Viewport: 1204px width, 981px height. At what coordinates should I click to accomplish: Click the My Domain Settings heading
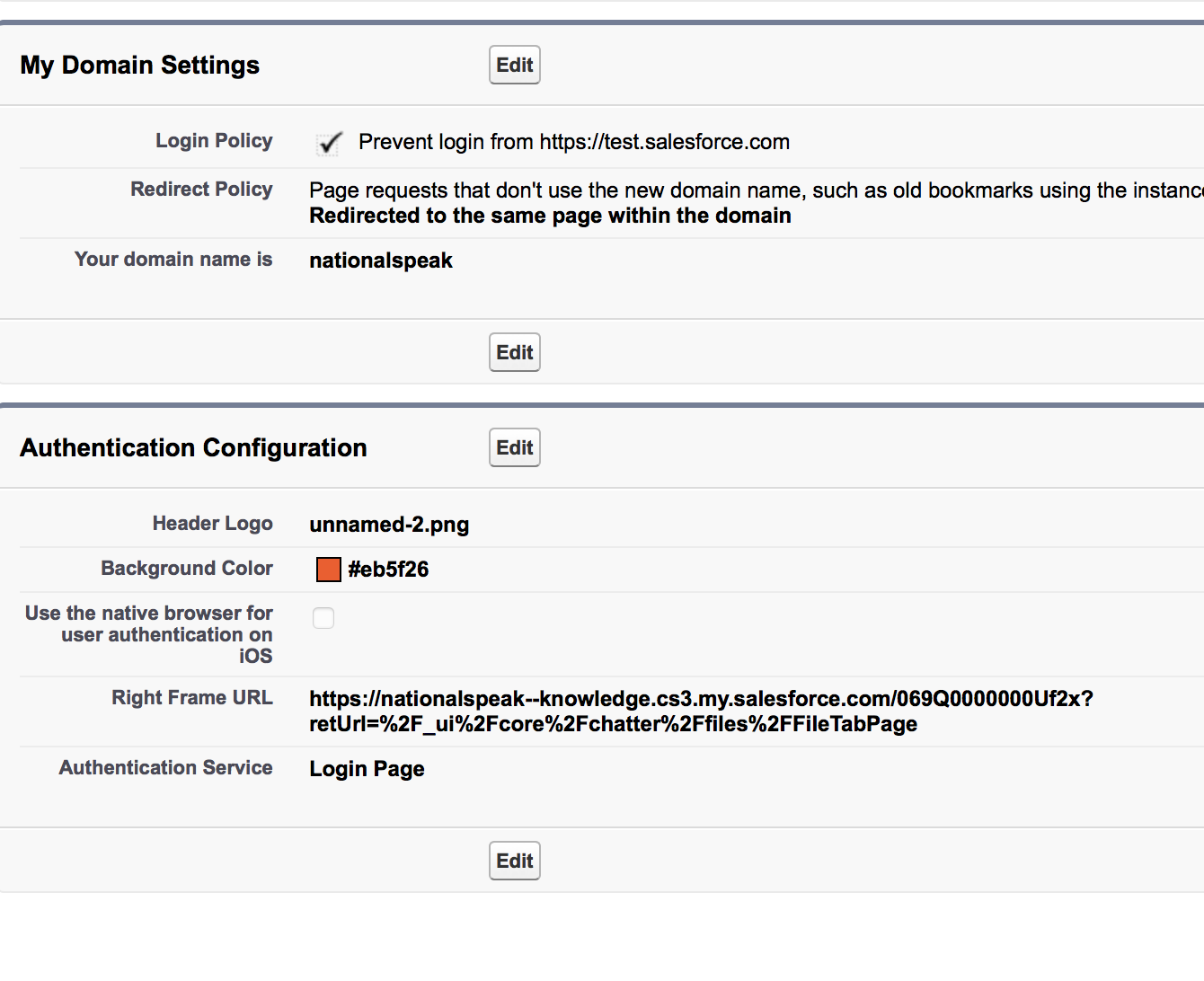coord(140,65)
